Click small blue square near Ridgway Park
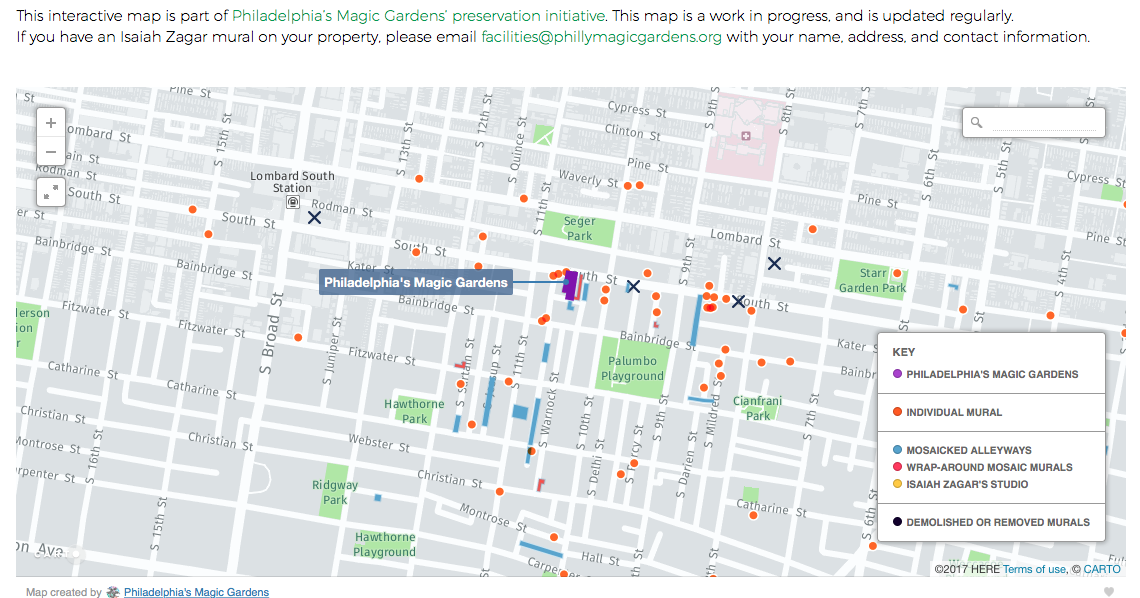Viewport: 1140px width, 598px height. coord(377,498)
